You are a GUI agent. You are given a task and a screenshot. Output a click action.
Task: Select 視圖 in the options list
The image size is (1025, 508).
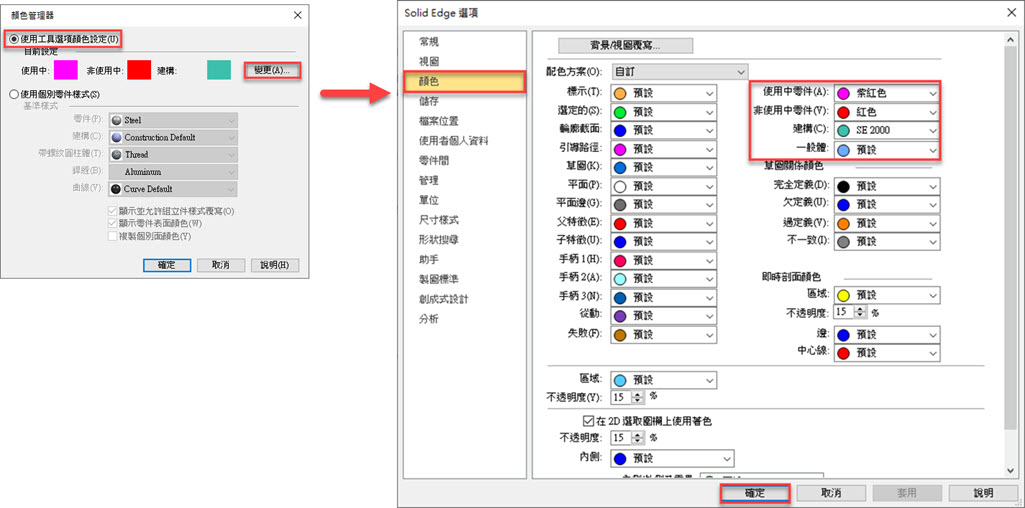429,61
